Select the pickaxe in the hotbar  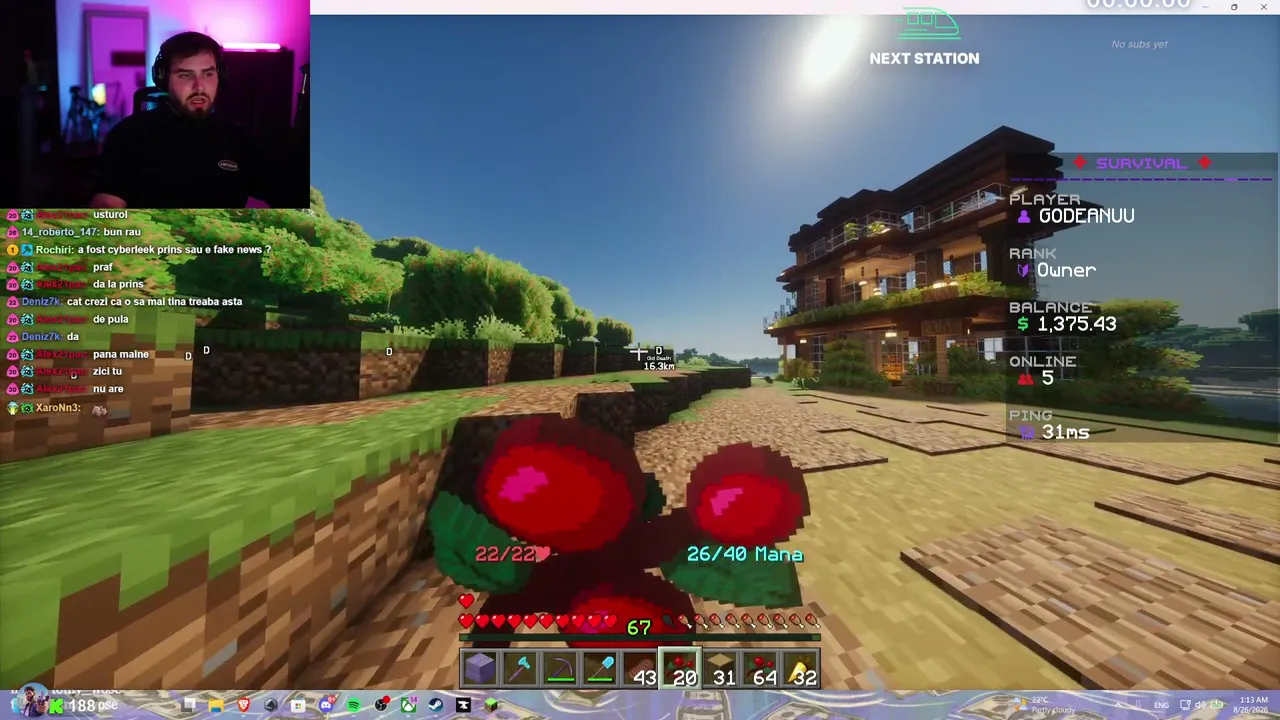(560, 669)
